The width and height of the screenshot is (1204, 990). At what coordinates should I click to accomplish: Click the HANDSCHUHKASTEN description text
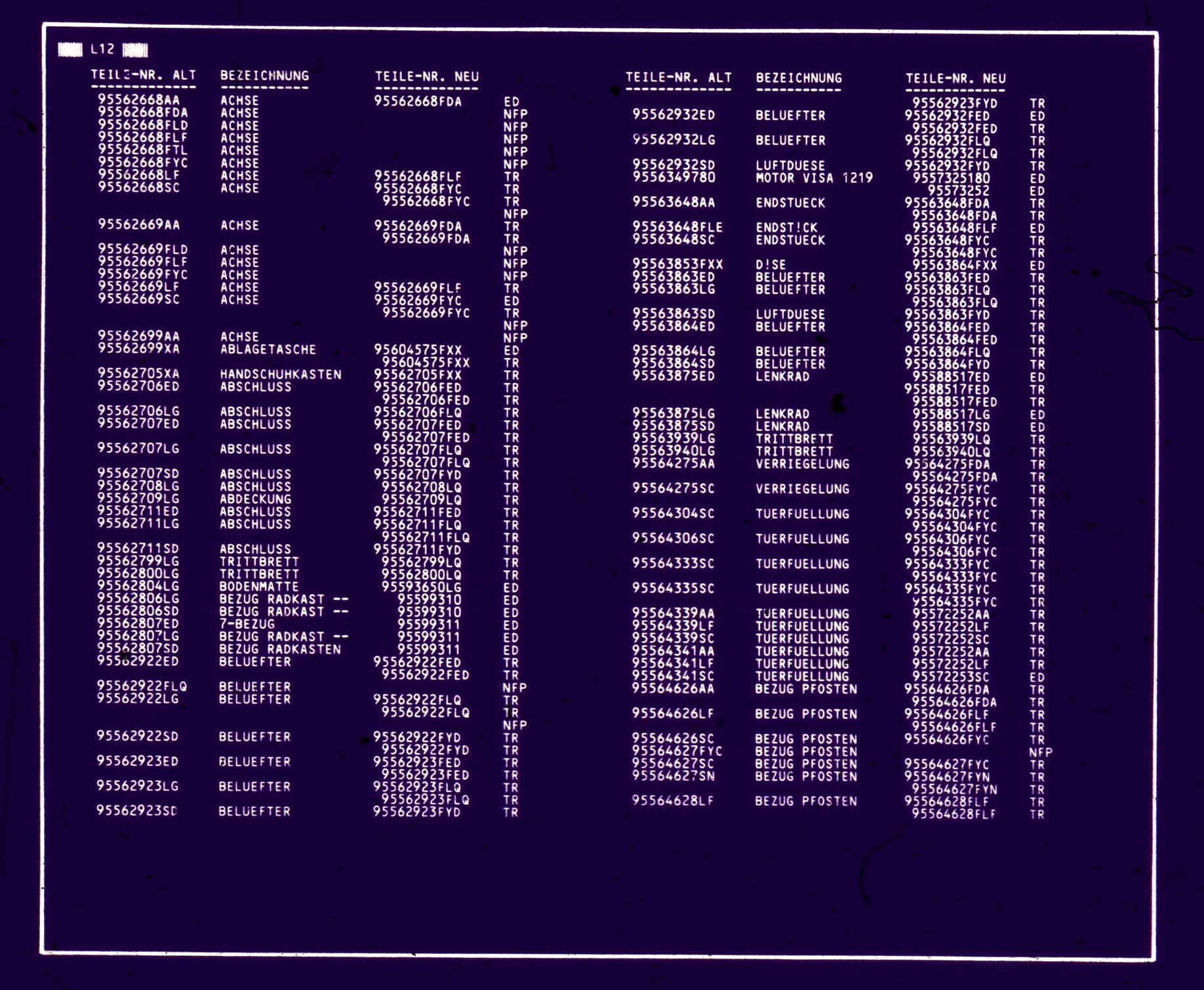(x=281, y=375)
